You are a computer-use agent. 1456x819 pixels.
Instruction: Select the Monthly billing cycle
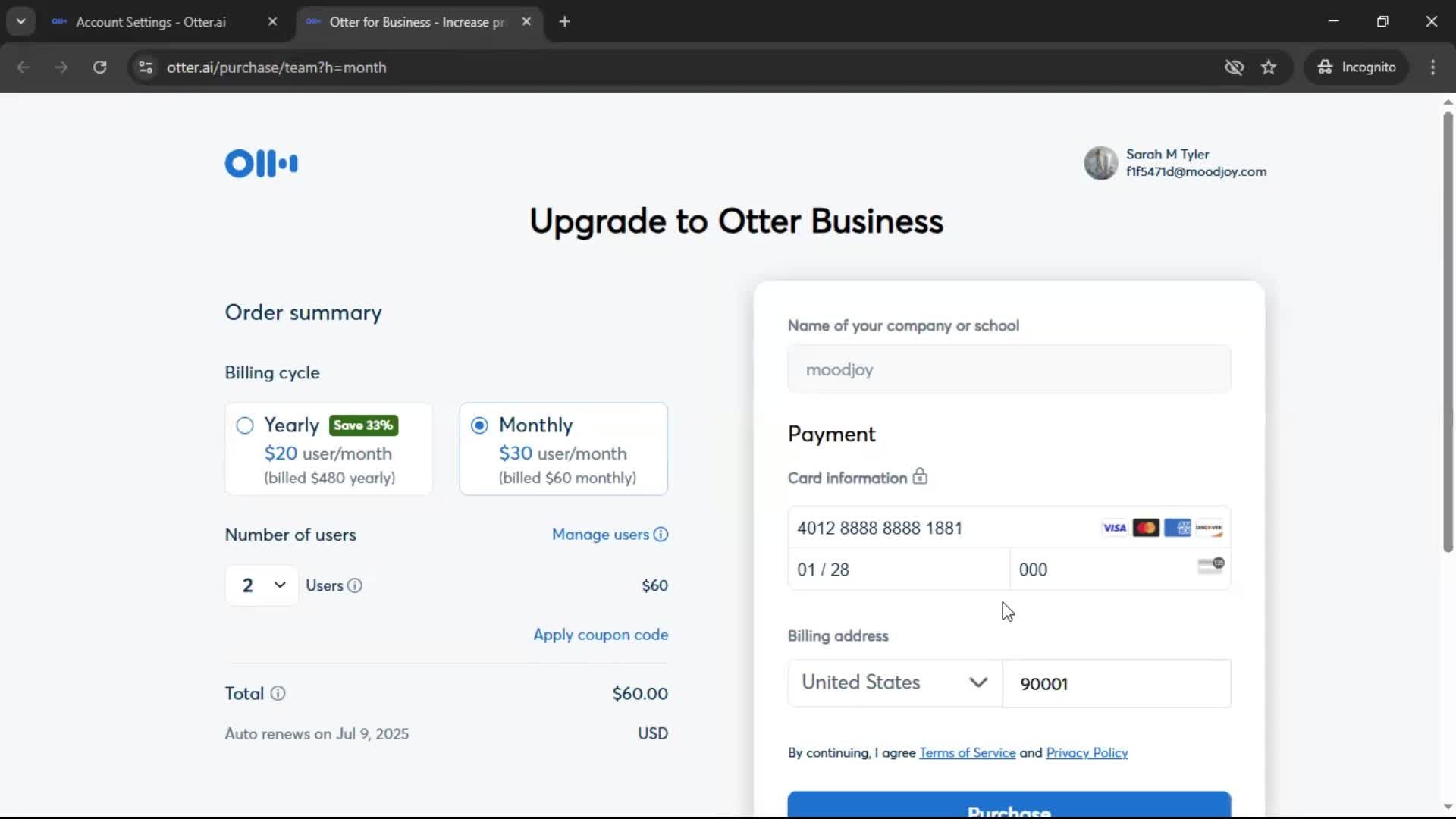(563, 449)
